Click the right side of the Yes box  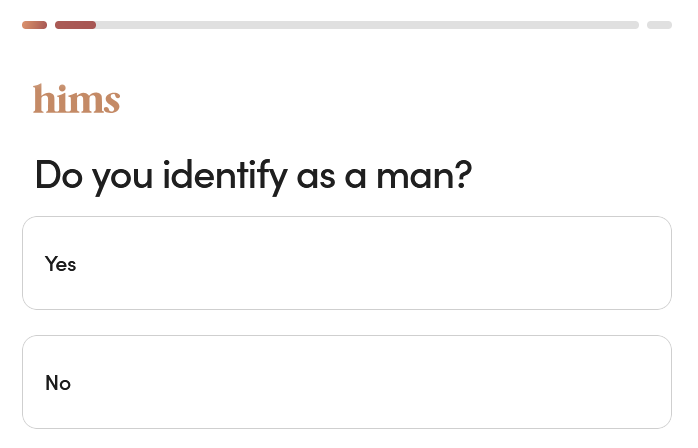pos(620,263)
